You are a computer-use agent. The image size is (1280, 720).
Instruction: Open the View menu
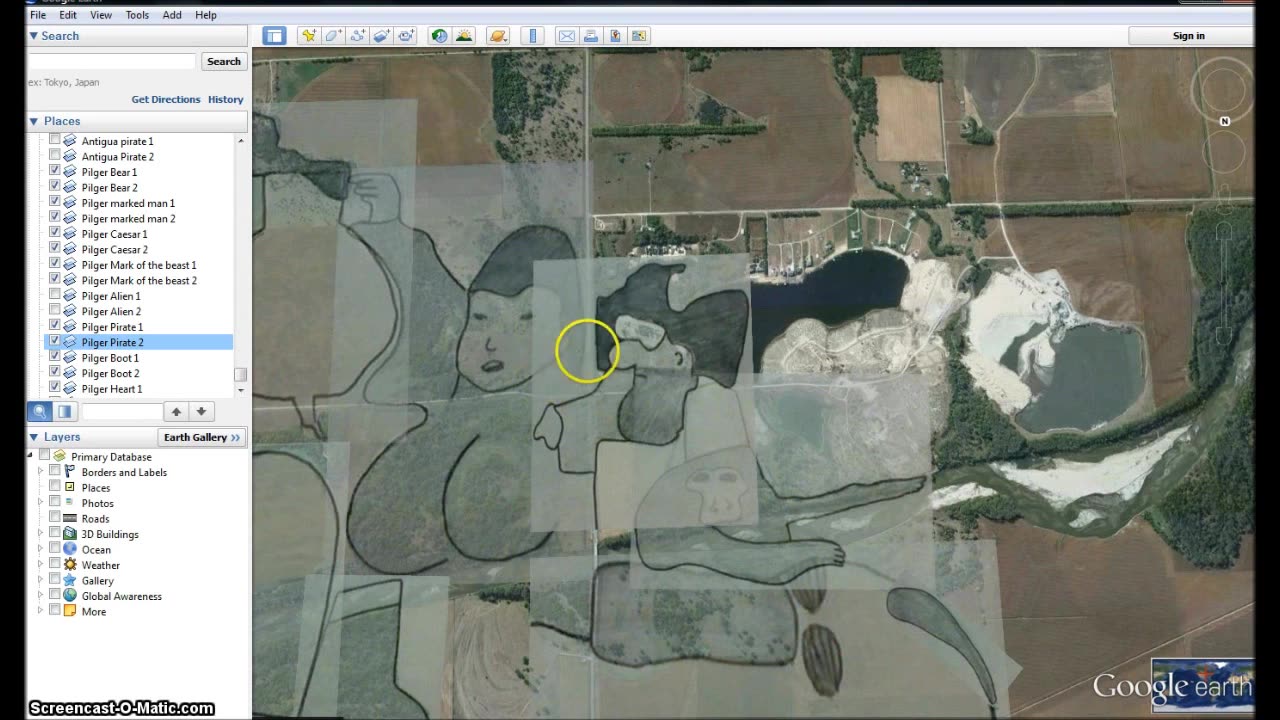(101, 15)
